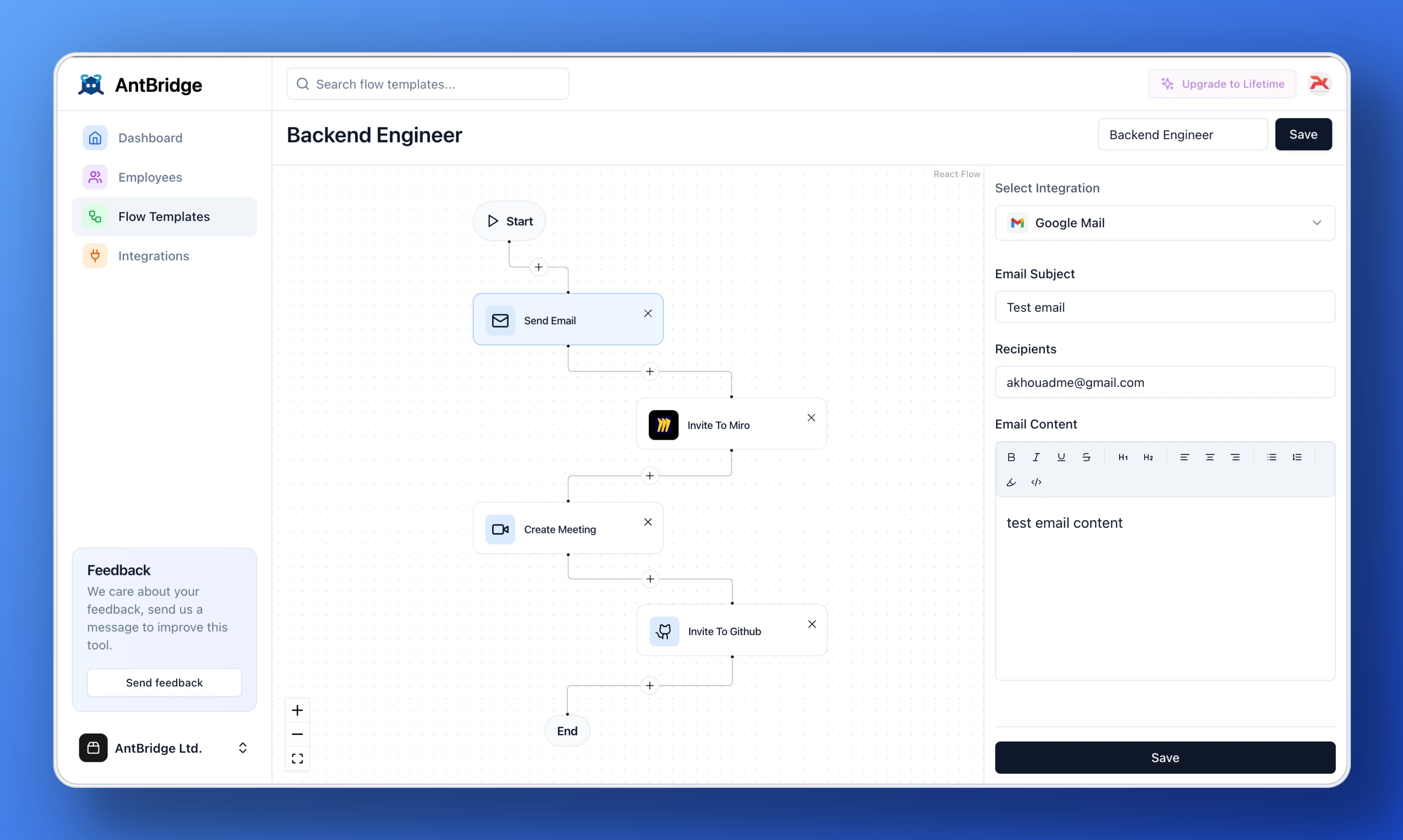Fit flow view to screen
Image resolution: width=1403 pixels, height=840 pixels.
297,759
